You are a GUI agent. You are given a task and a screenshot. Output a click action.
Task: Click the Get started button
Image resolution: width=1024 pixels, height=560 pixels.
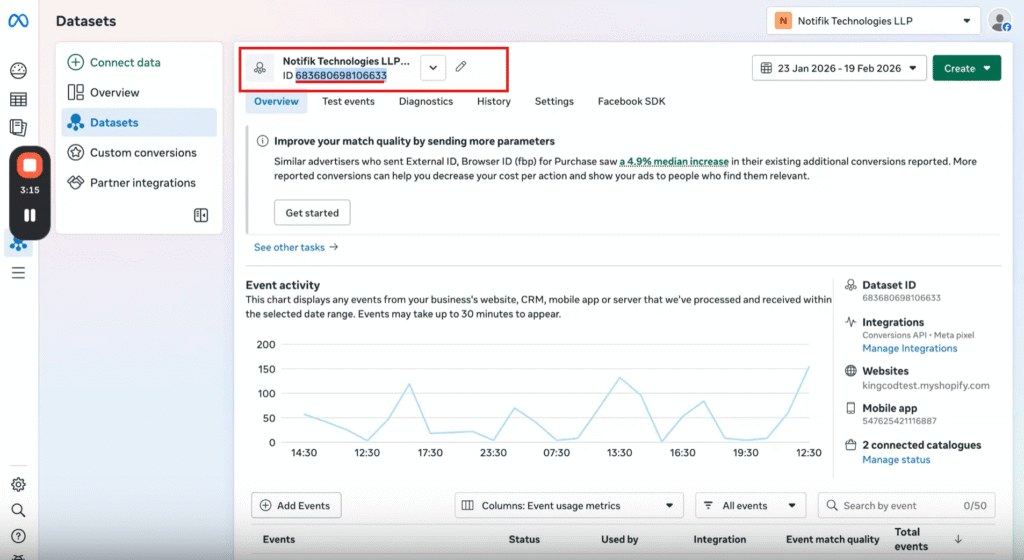click(x=312, y=213)
